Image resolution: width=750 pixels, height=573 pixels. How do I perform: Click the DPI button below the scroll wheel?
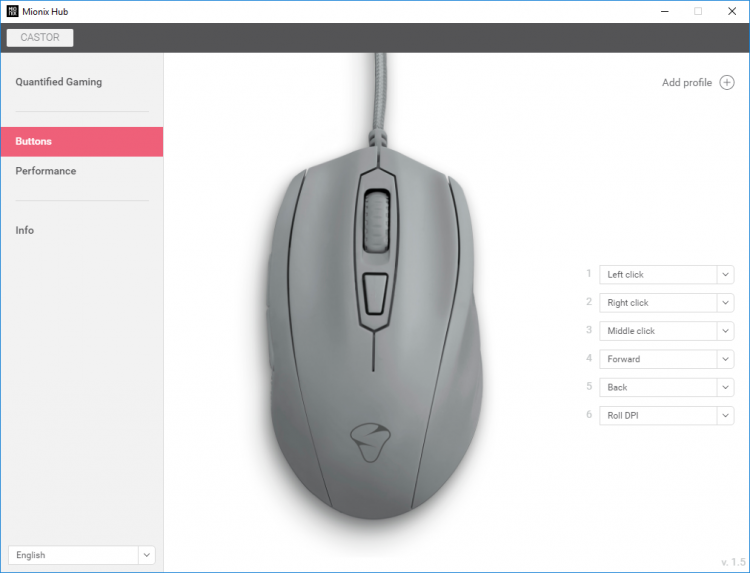click(375, 294)
